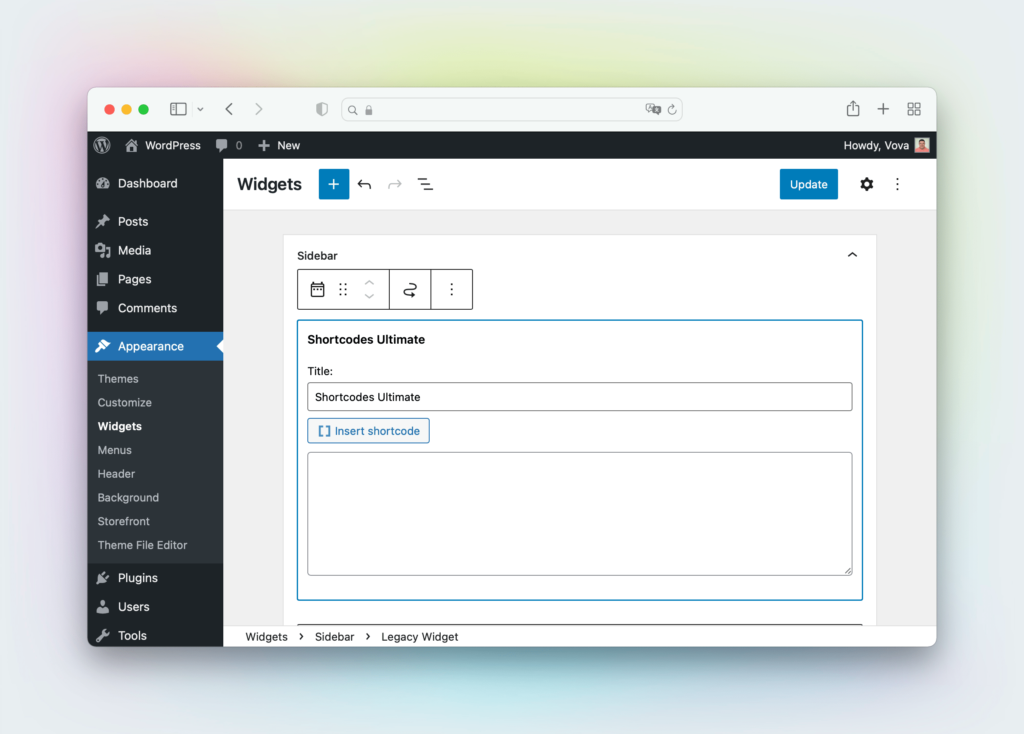Image resolution: width=1024 pixels, height=734 pixels.
Task: Open the block options three-dot menu
Action: (x=451, y=290)
